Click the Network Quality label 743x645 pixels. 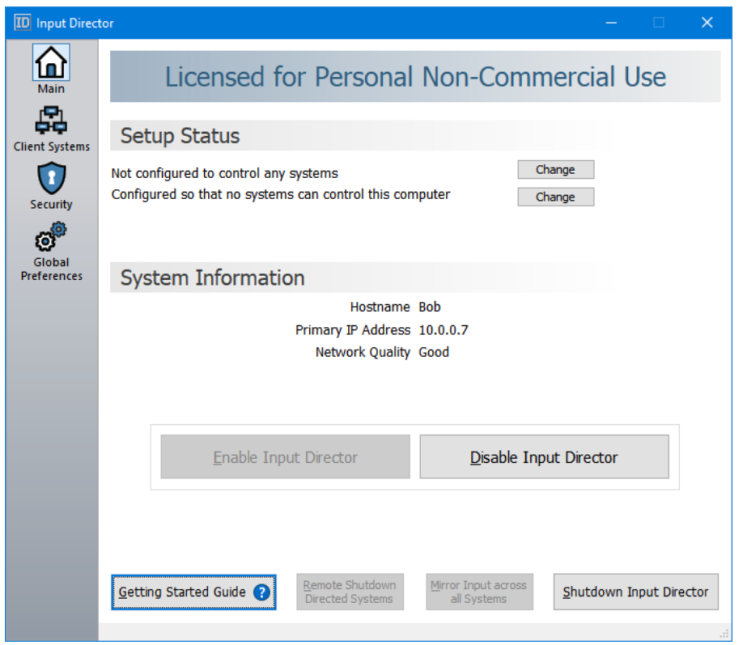click(x=362, y=352)
